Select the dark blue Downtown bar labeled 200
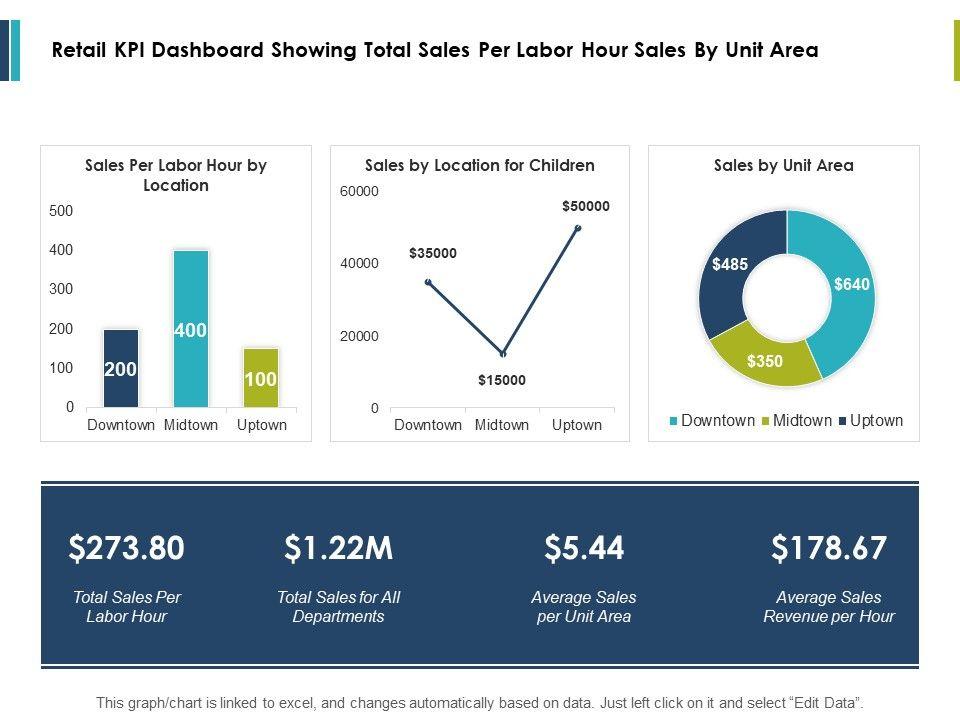 click(x=121, y=368)
